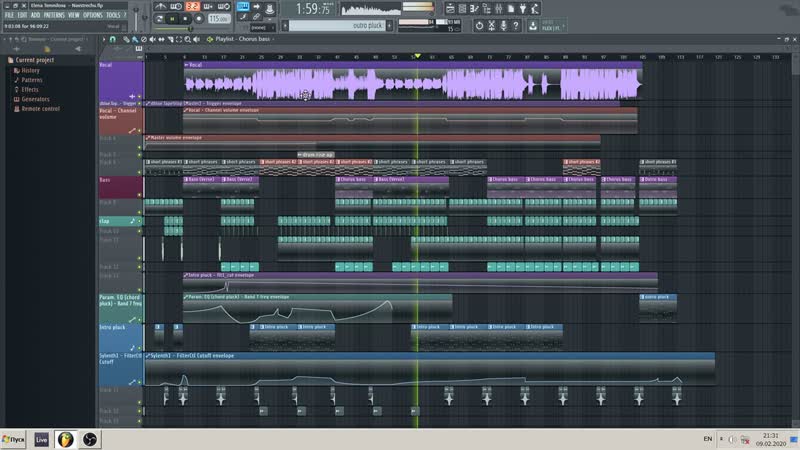Viewport: 800px width, 450px height.
Task: Click the add pattern plus button
Action: (389, 26)
